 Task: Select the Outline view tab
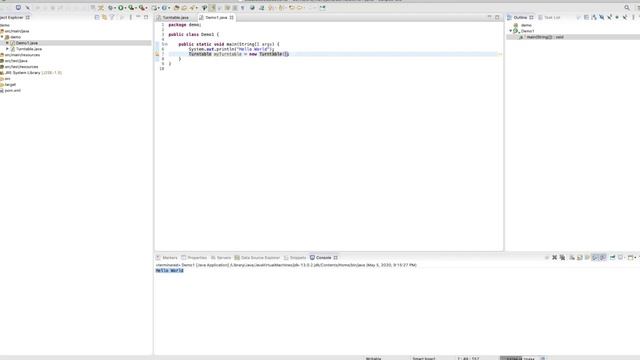click(x=520, y=18)
